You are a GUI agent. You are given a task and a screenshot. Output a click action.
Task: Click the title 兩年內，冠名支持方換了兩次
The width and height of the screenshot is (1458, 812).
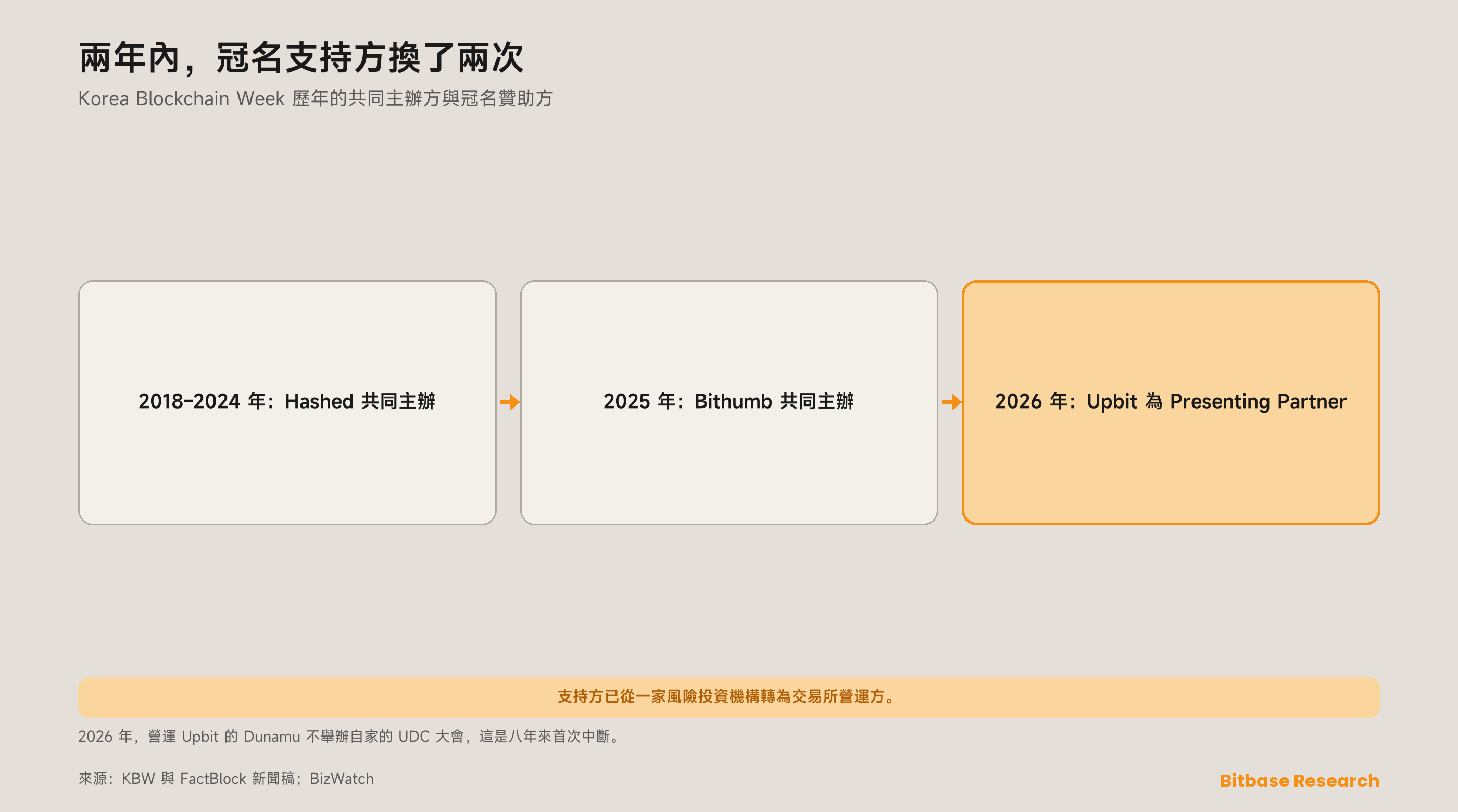pos(301,58)
